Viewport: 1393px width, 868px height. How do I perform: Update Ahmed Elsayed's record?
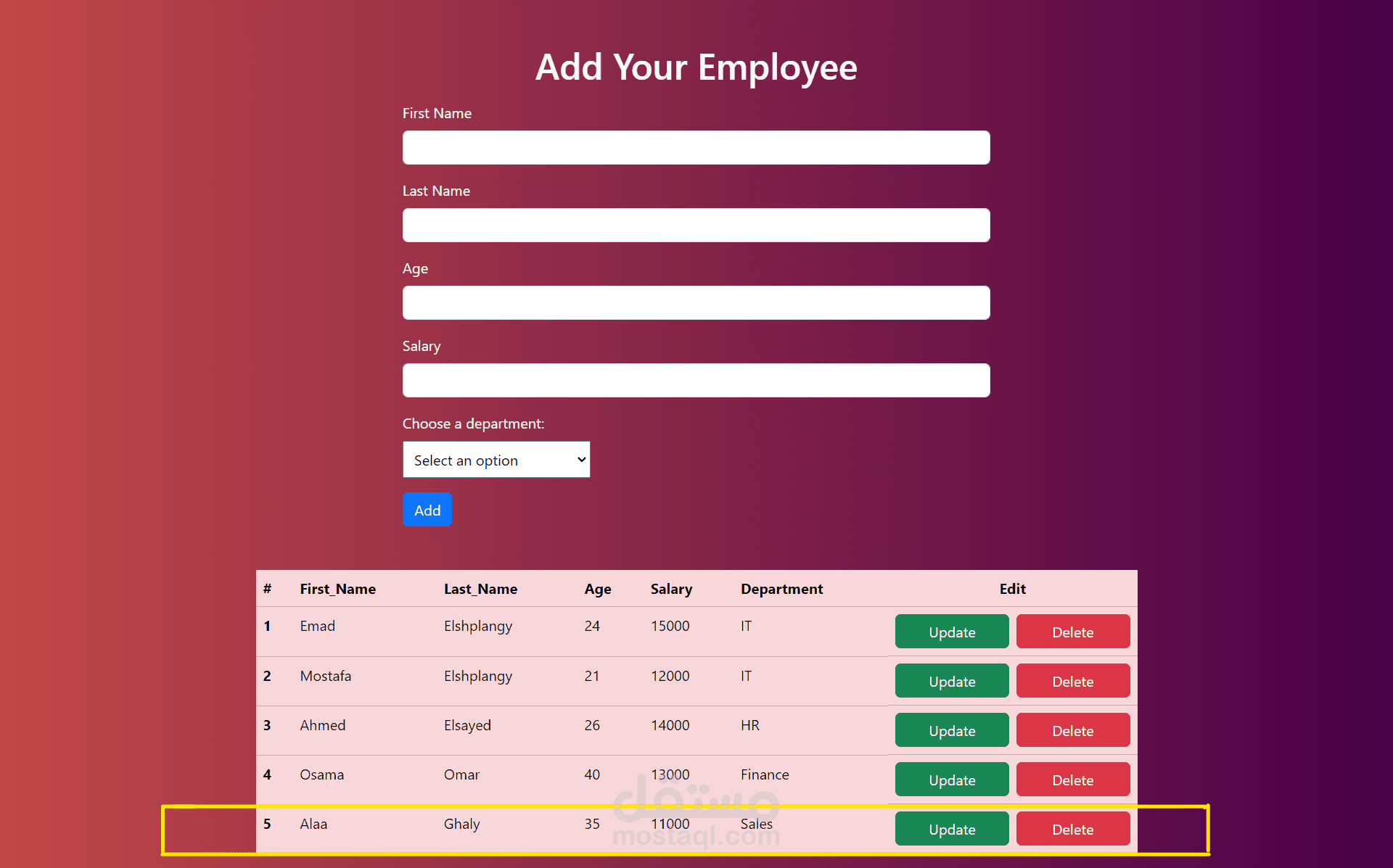tap(951, 730)
